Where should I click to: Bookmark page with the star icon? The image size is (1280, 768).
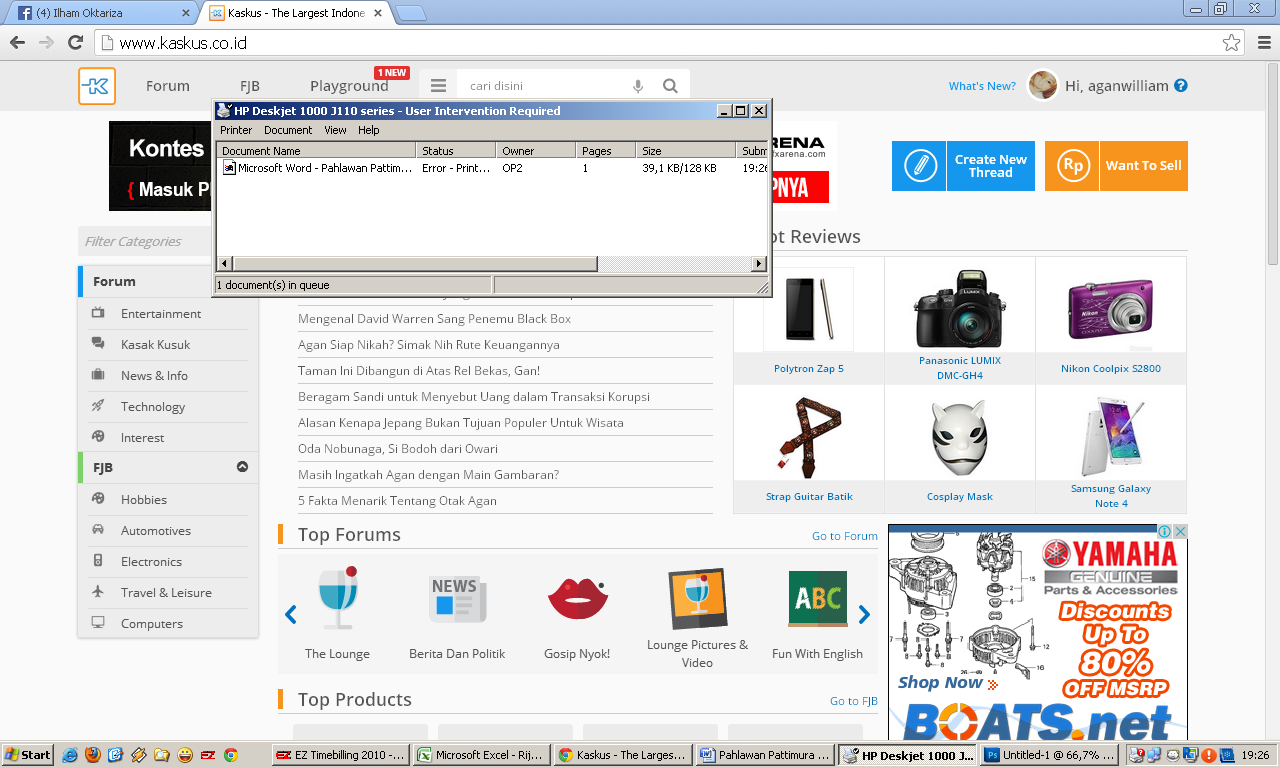pyautogui.click(x=1231, y=43)
